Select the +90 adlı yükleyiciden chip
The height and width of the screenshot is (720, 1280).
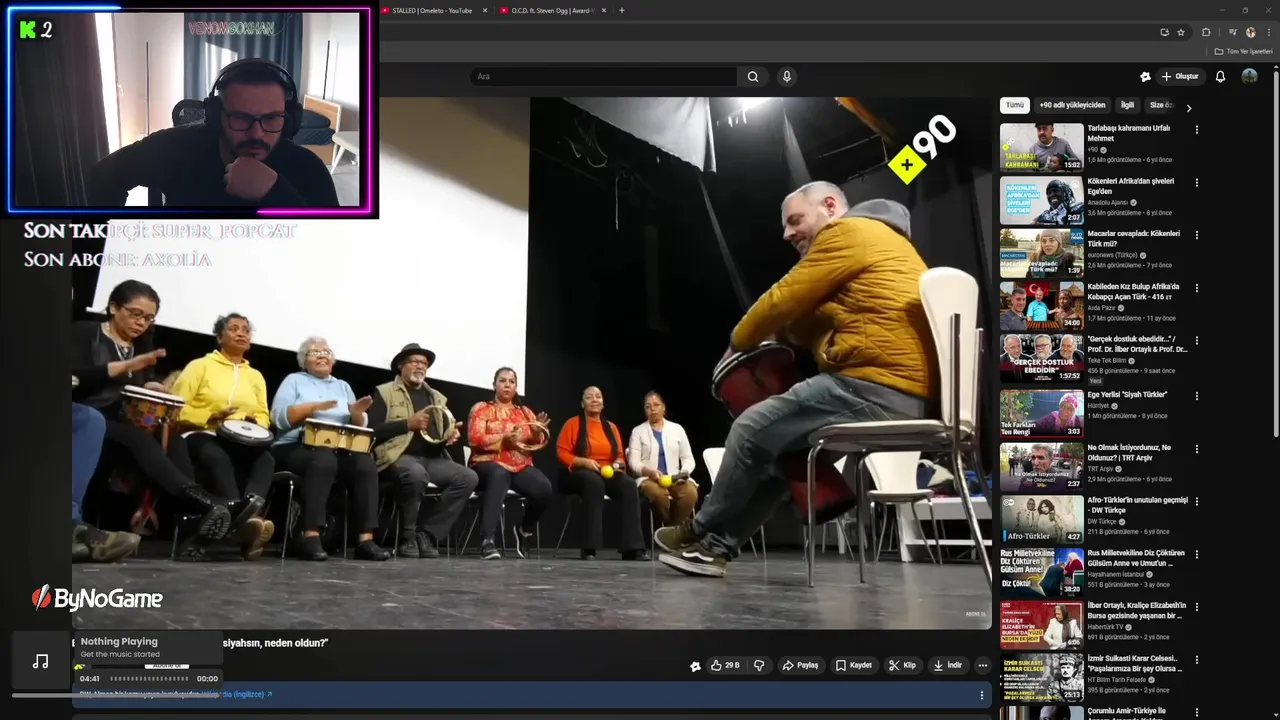[x=1072, y=105]
